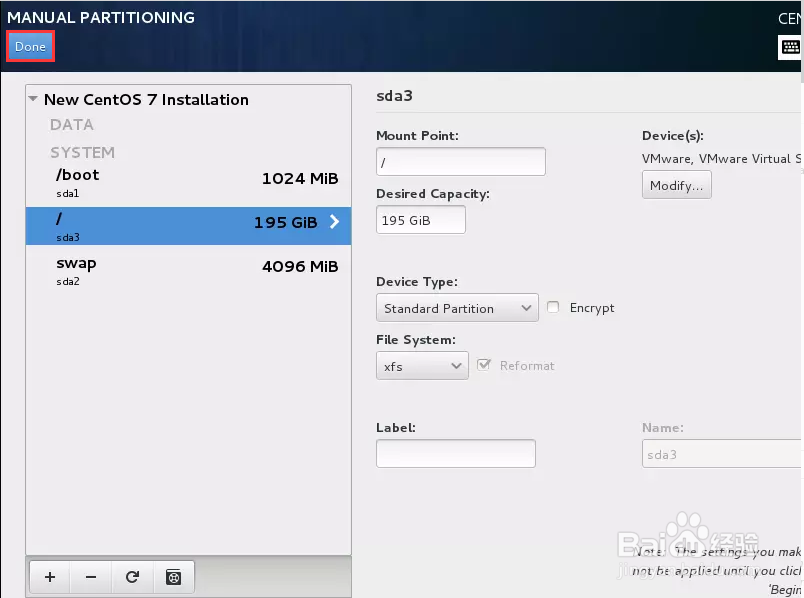The height and width of the screenshot is (598, 804).
Task: Click the keyboard layout icon top right
Action: 789,46
